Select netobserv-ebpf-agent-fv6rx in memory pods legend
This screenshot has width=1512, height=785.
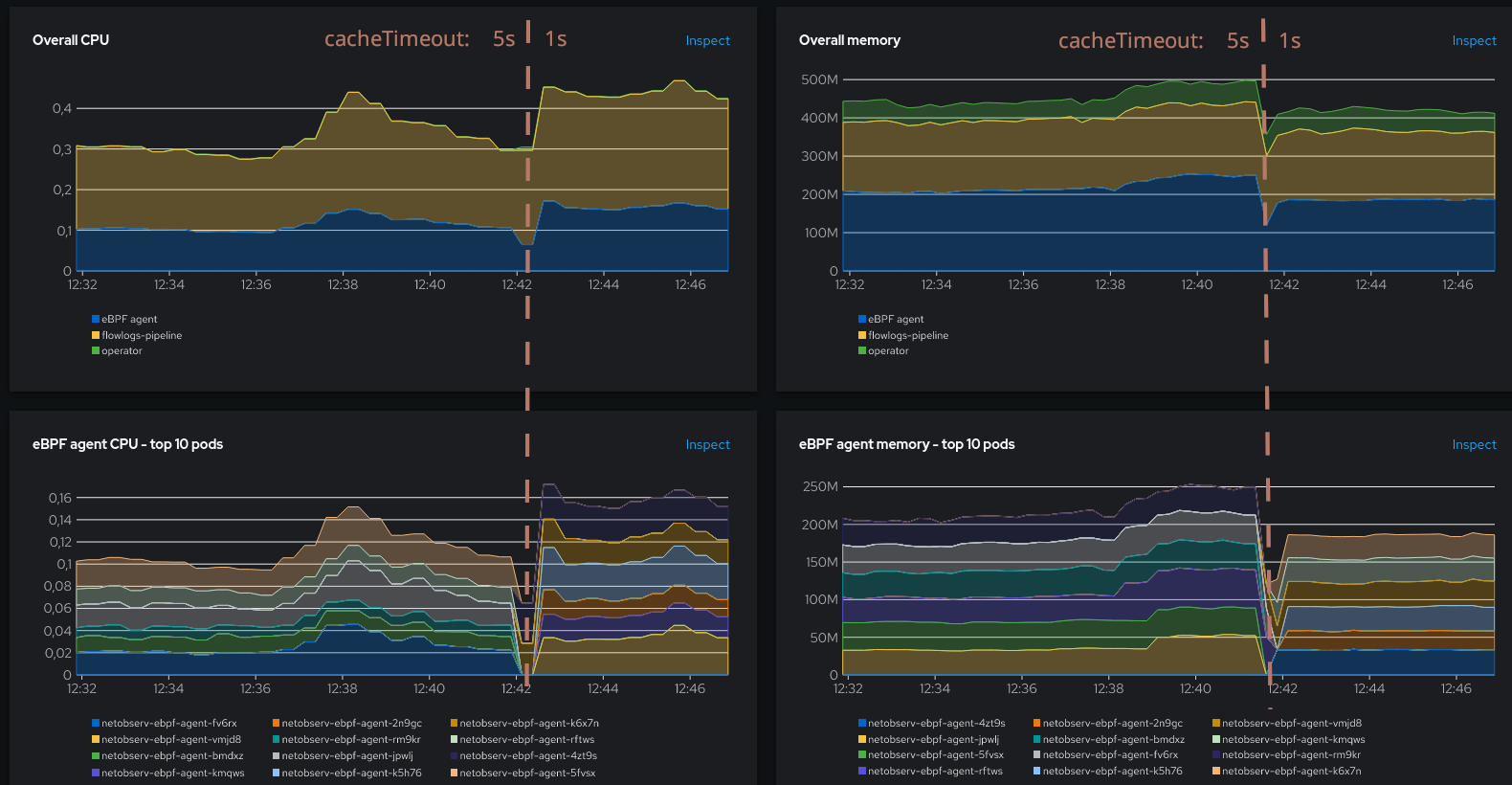[x=1106, y=754]
